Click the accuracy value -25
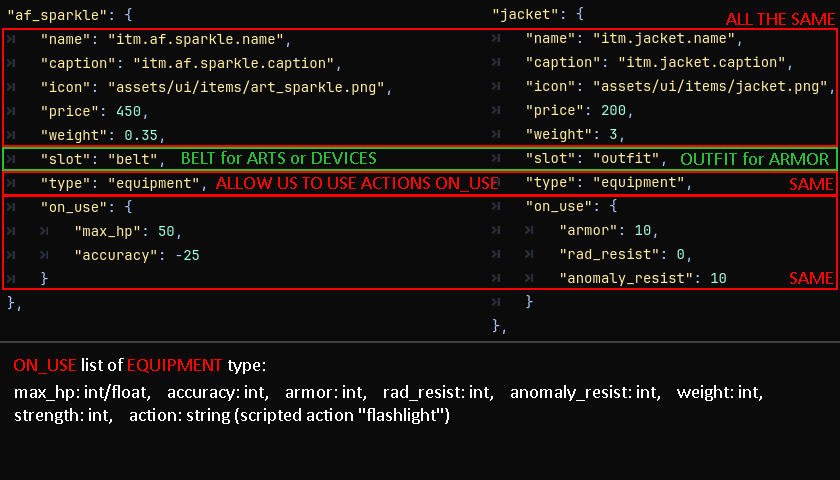The height and width of the screenshot is (480, 840). pyautogui.click(x=186, y=255)
